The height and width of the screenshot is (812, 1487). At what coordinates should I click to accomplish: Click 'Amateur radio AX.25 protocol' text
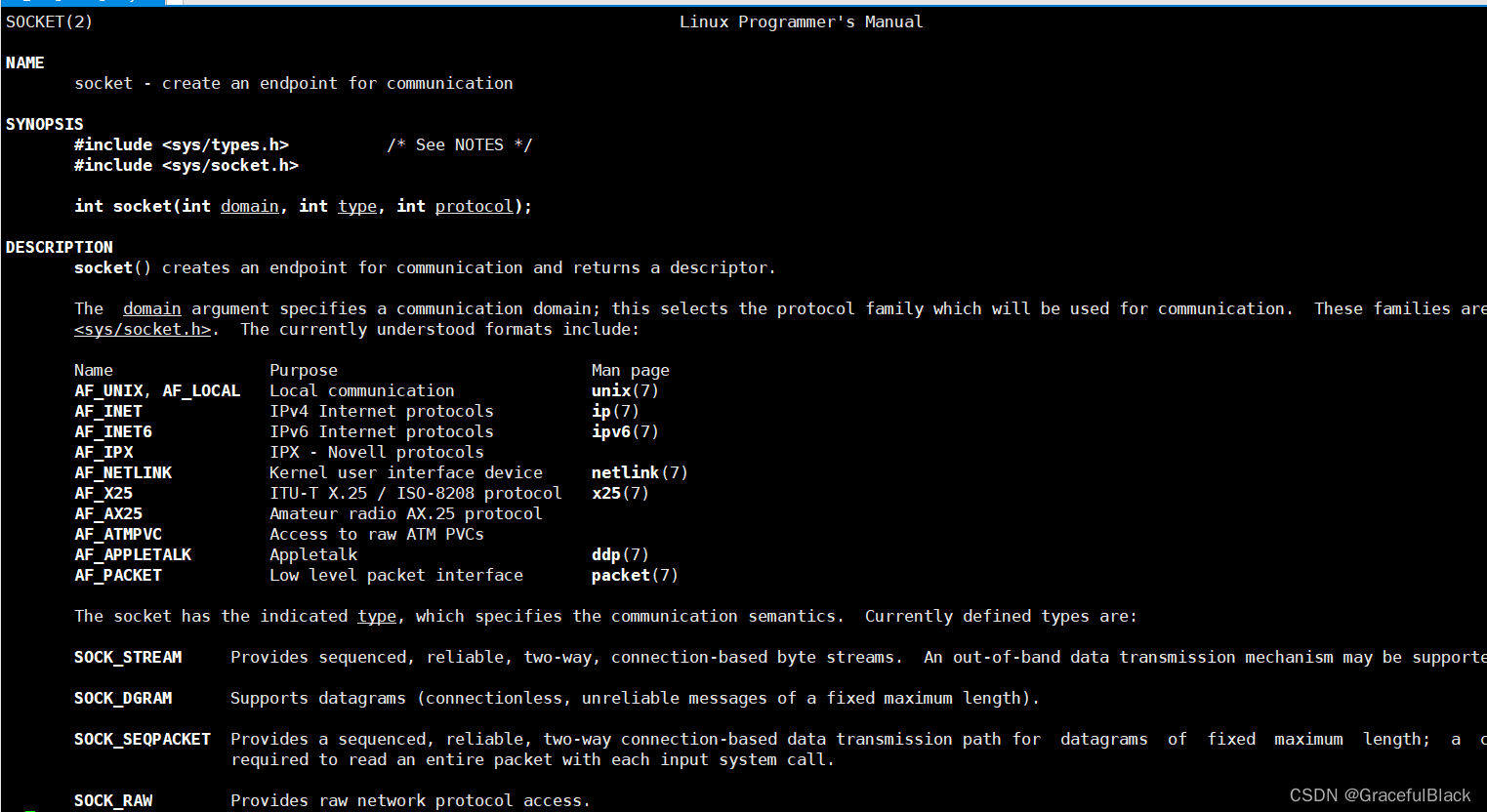[406, 513]
